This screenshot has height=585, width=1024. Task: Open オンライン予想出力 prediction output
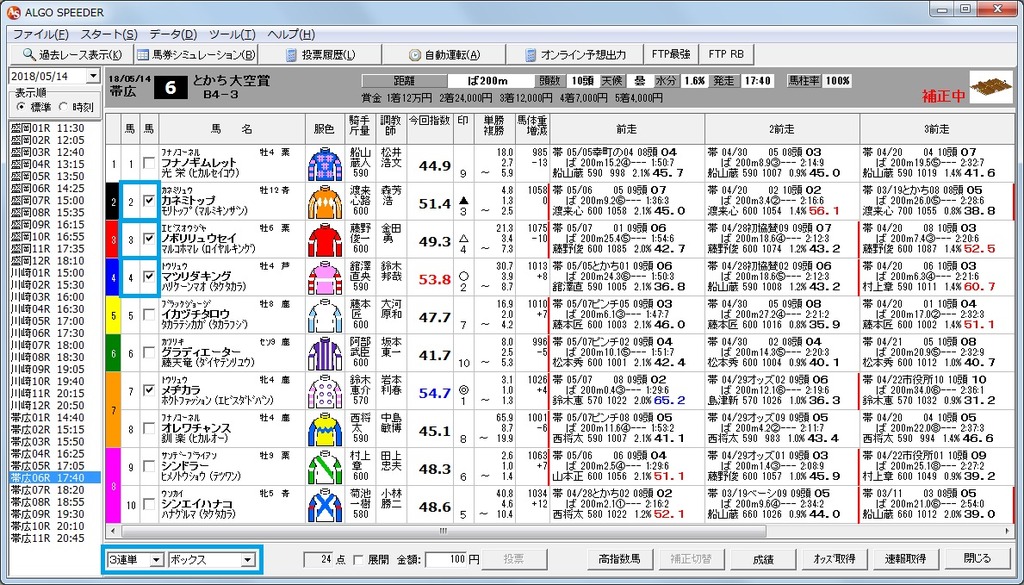(575, 54)
